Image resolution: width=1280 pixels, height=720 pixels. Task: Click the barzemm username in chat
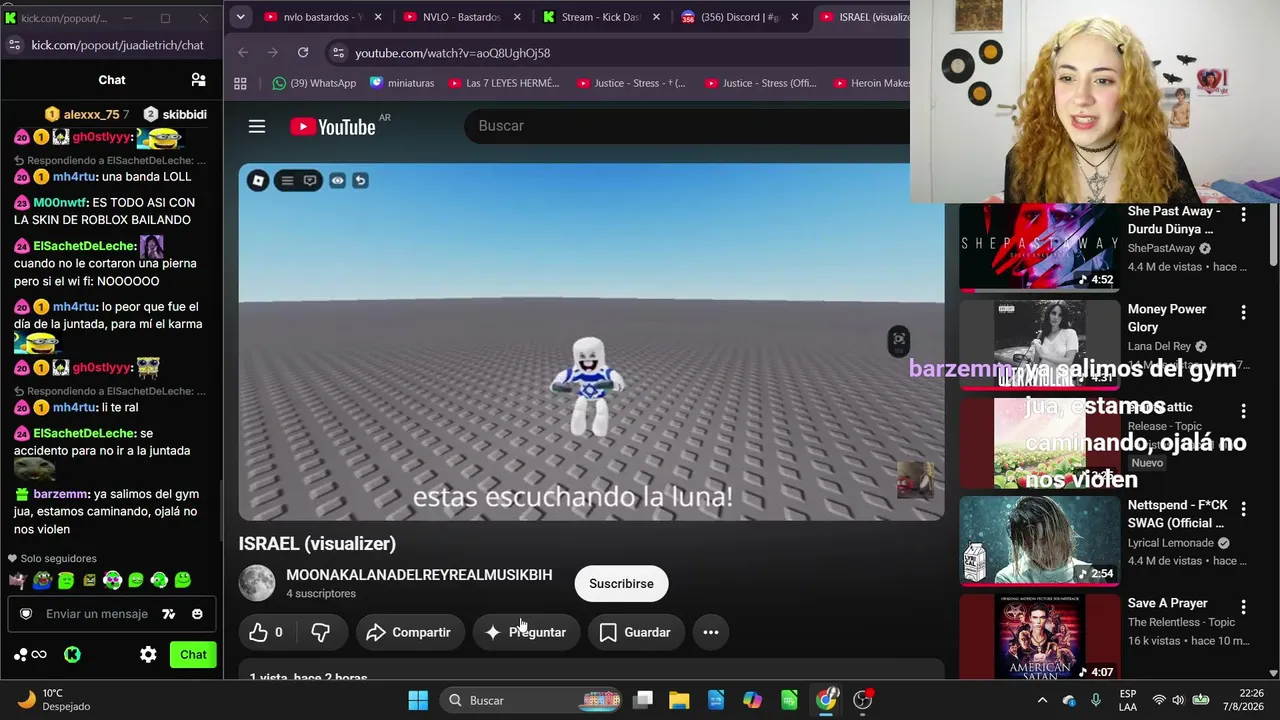tap(60, 494)
